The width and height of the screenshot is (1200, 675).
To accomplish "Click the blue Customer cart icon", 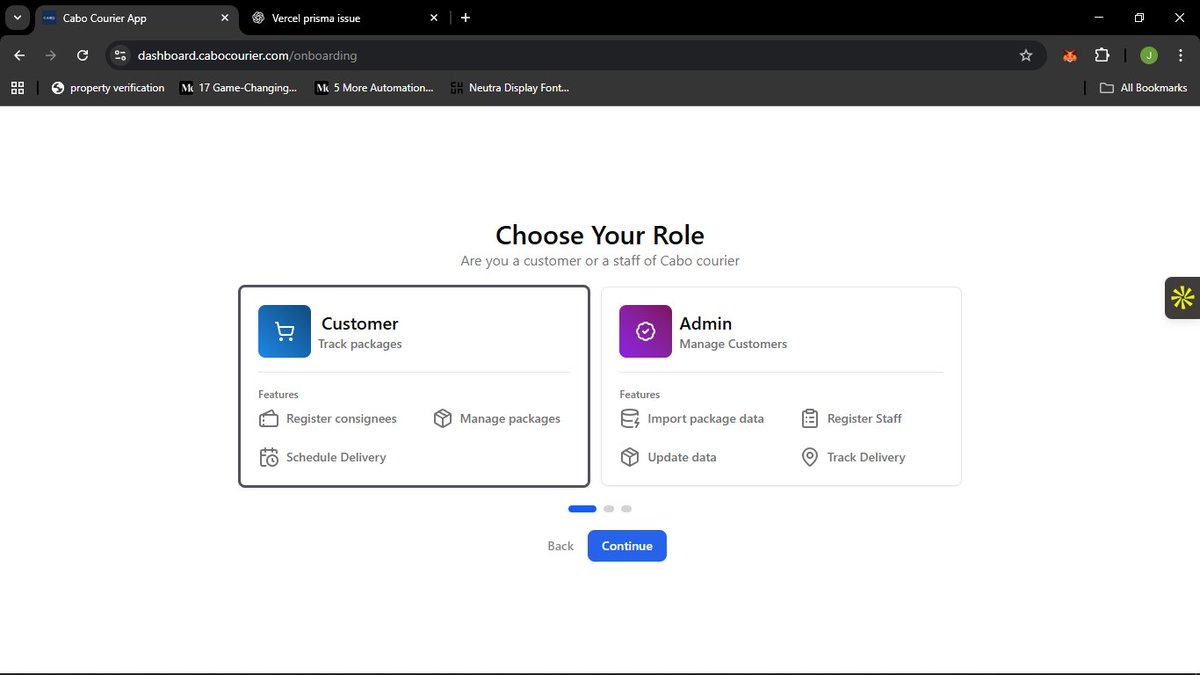I will [284, 331].
